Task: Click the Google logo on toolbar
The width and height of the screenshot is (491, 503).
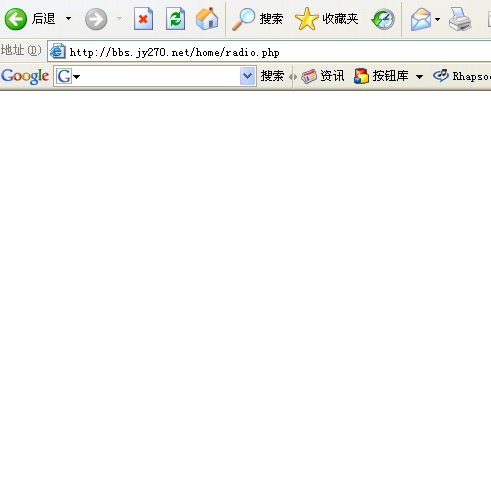Action: point(25,76)
